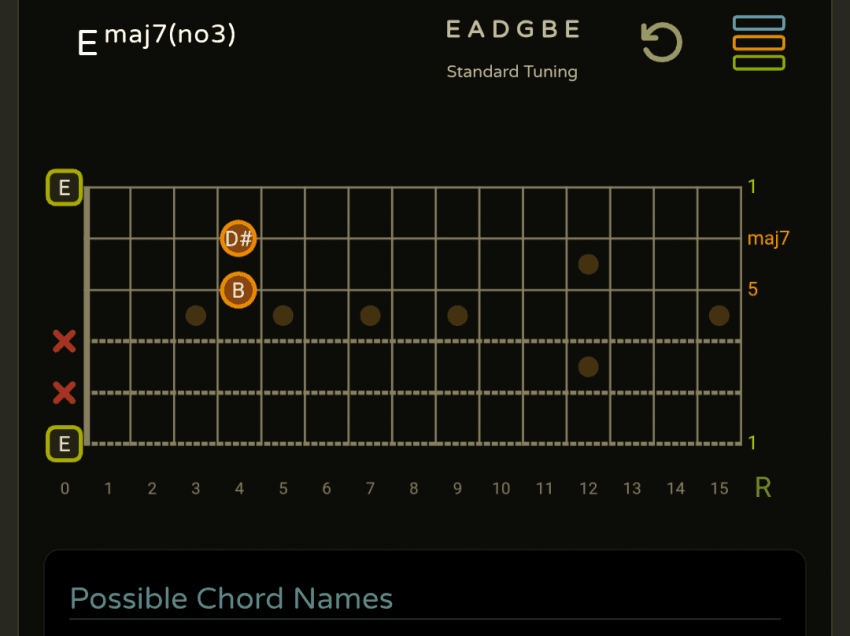The width and height of the screenshot is (850, 636).
Task: Toggle the muted A string X marker
Action: (x=64, y=393)
